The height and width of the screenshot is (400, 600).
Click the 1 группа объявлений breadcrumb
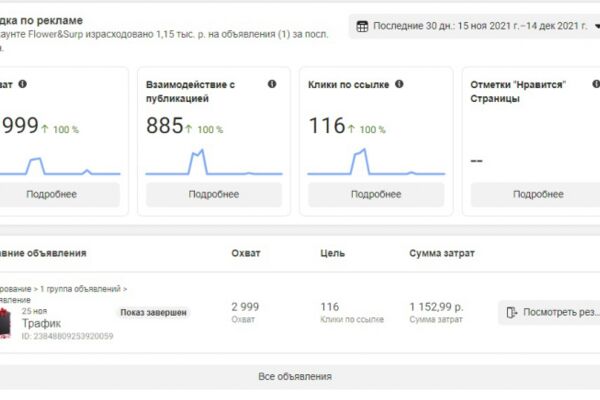pos(80,289)
